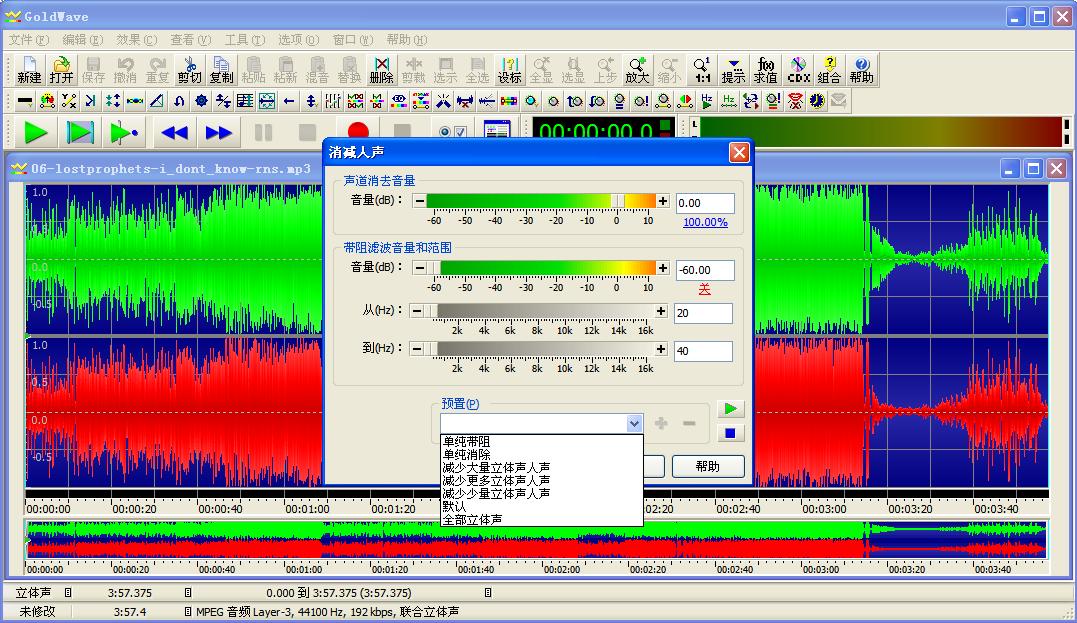Select the 剪切 (Cut) scissors icon
This screenshot has height=623, width=1077.
[x=190, y=70]
